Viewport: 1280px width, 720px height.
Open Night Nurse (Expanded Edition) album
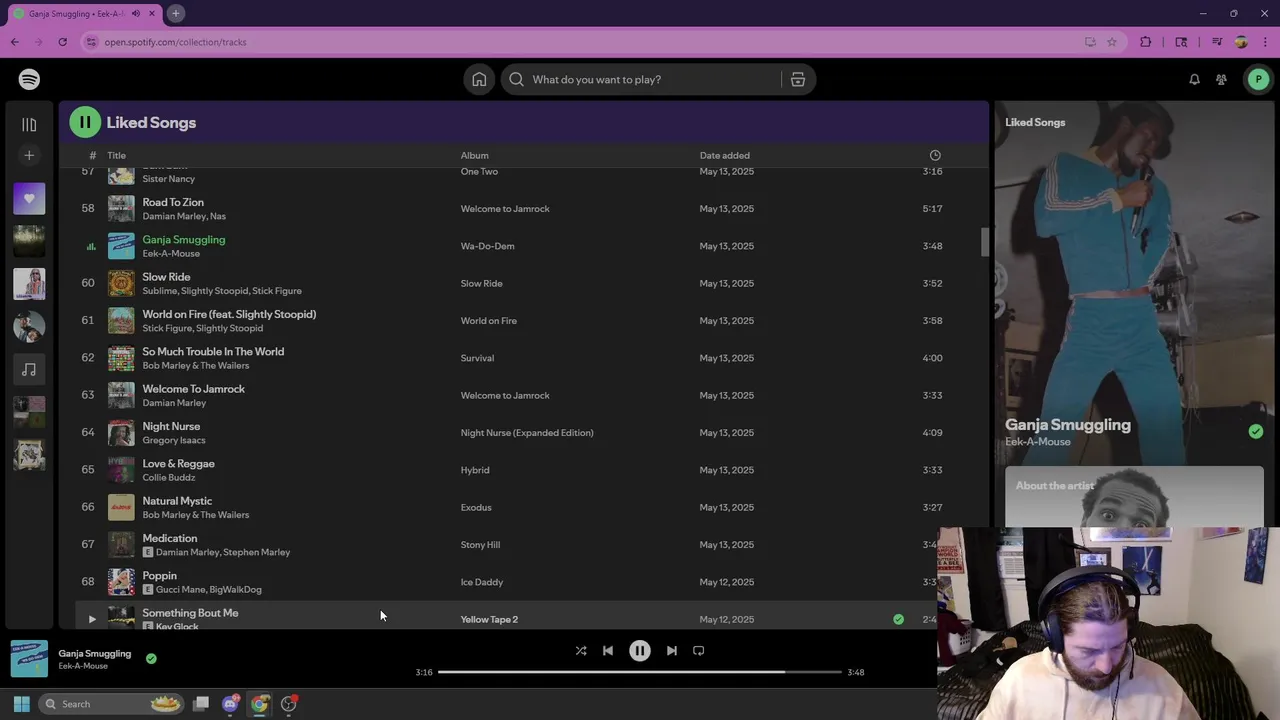pos(527,433)
